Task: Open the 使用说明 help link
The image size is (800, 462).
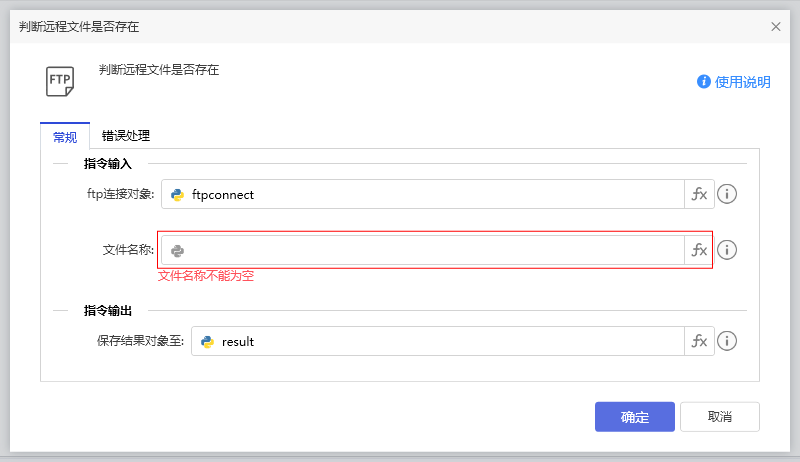Action: click(x=743, y=82)
